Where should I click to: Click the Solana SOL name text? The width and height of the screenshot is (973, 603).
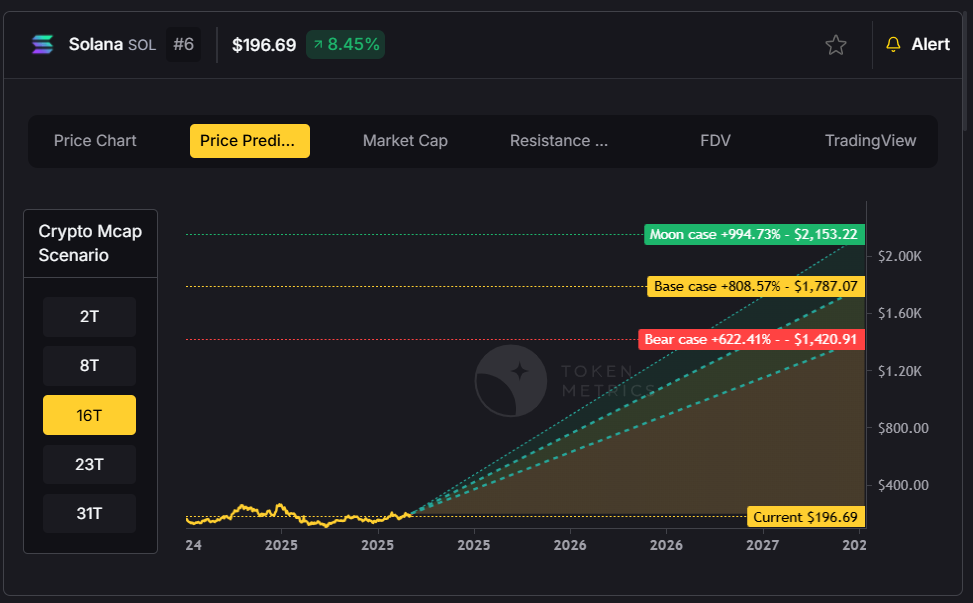[x=112, y=45]
